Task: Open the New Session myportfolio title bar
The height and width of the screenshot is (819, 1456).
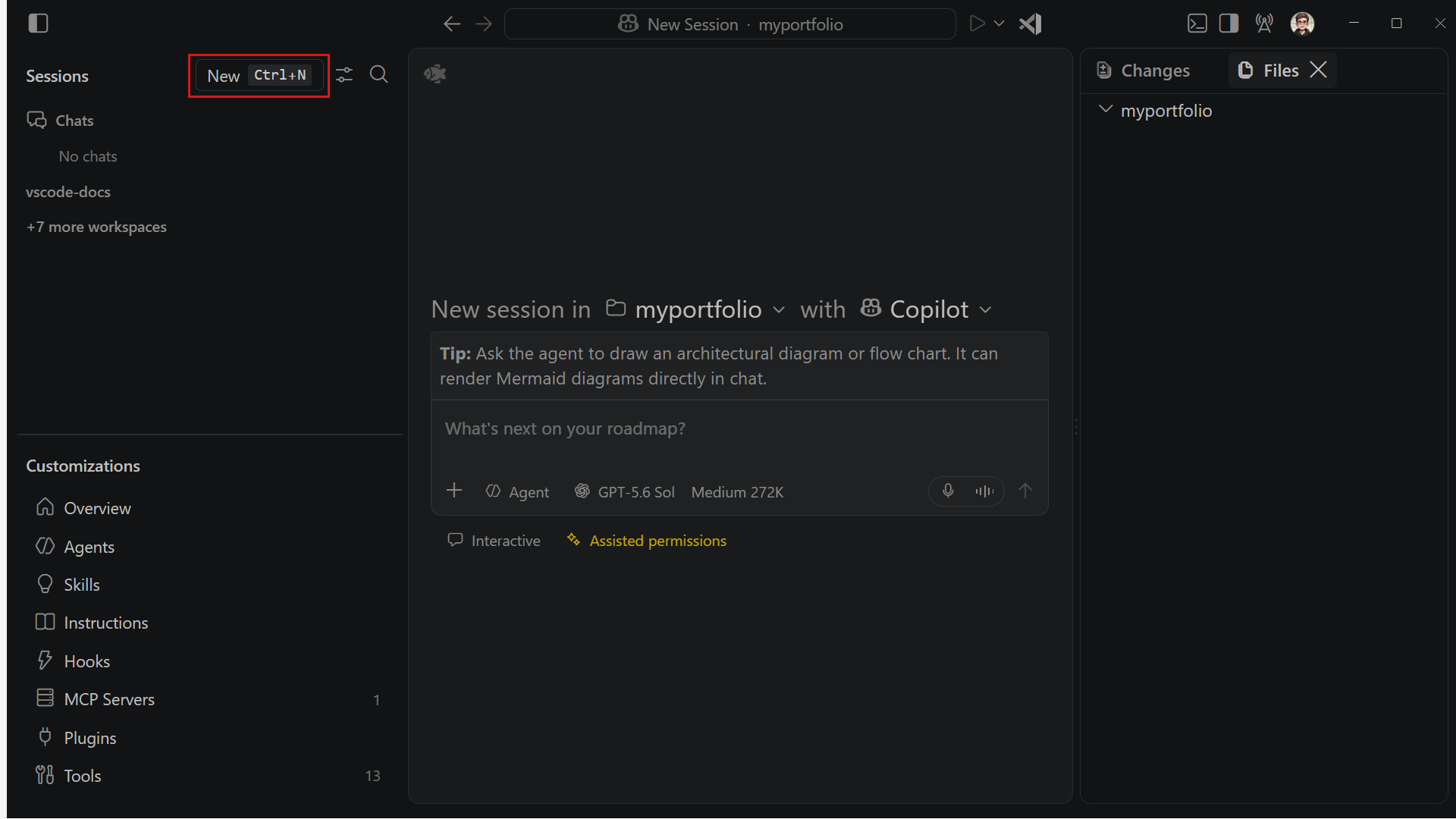Action: pyautogui.click(x=730, y=24)
